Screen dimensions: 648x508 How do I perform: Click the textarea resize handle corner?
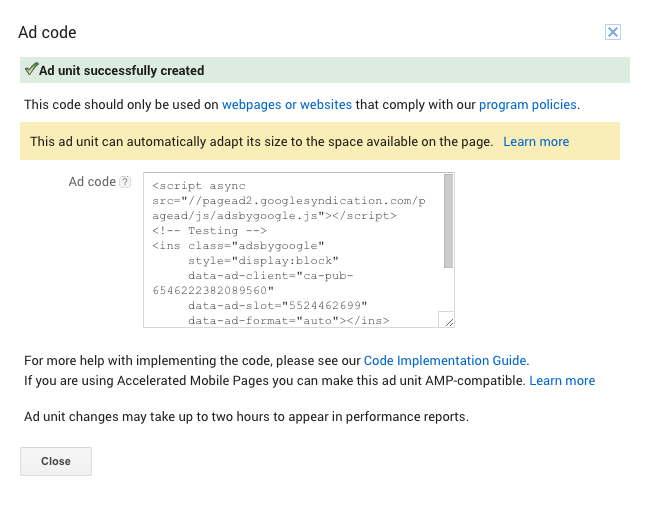[x=449, y=322]
